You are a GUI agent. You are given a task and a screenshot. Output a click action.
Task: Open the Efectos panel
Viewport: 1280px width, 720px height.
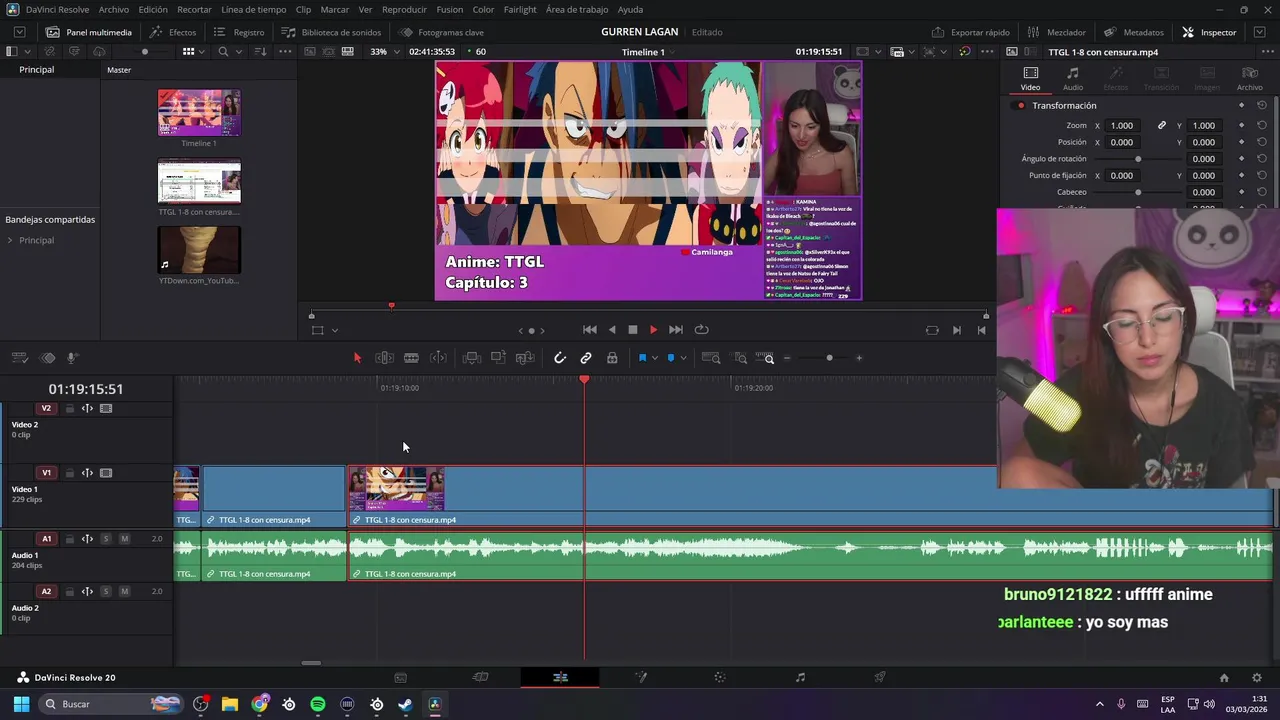coord(173,32)
